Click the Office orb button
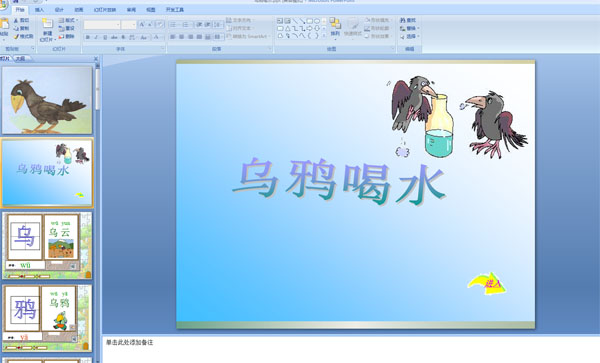The width and height of the screenshot is (600, 363). [3, 5]
